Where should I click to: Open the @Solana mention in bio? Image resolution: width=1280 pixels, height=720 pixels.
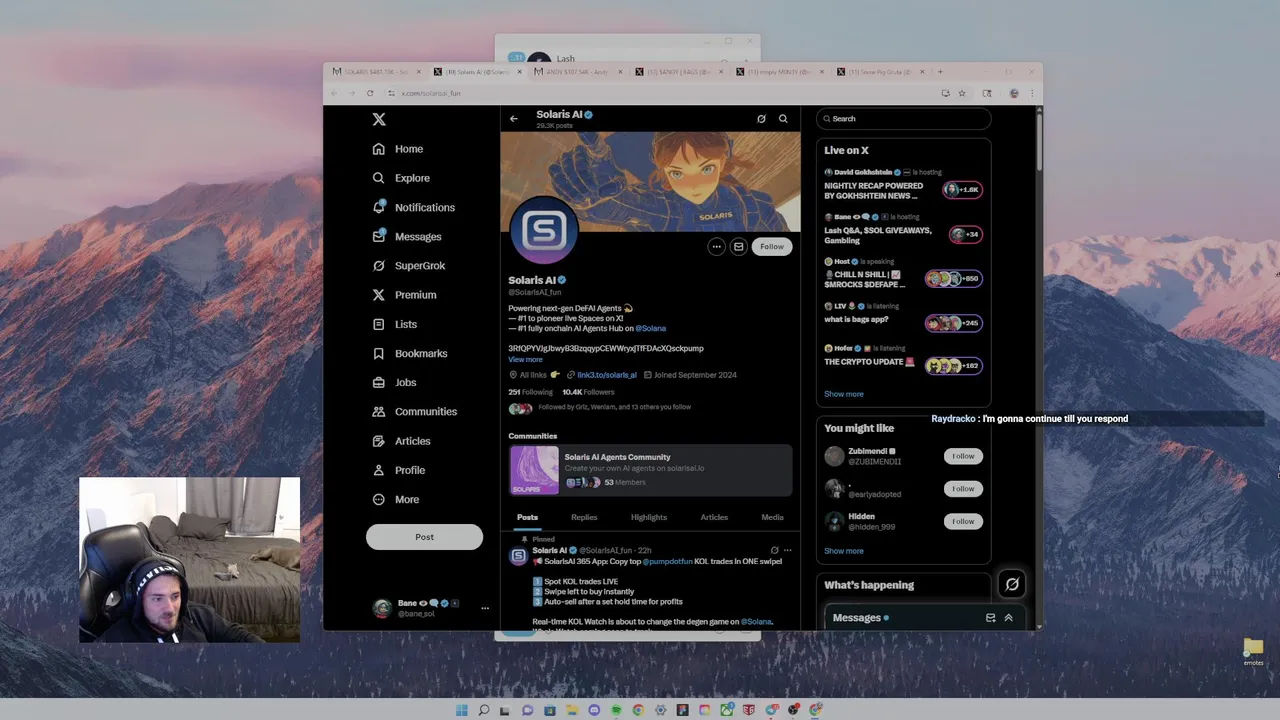tap(650, 328)
